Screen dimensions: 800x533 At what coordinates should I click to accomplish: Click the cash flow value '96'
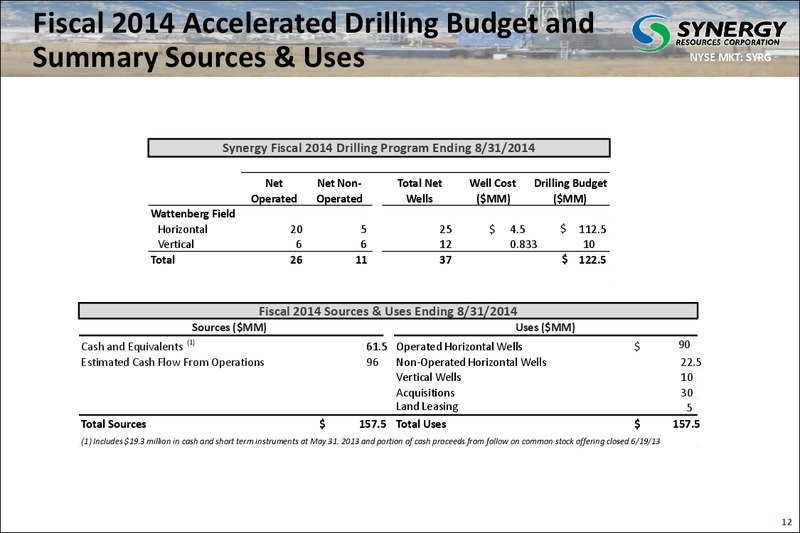372,362
